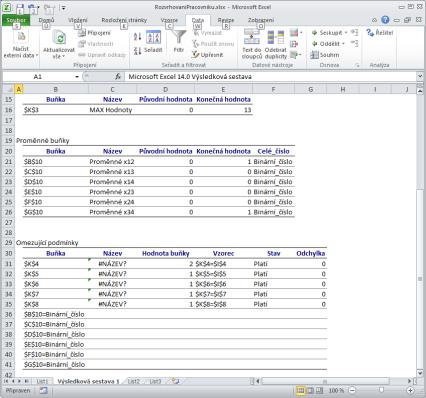The width and height of the screenshot is (426, 398).
Task: Click the zoom slider handle
Action: click(x=381, y=390)
